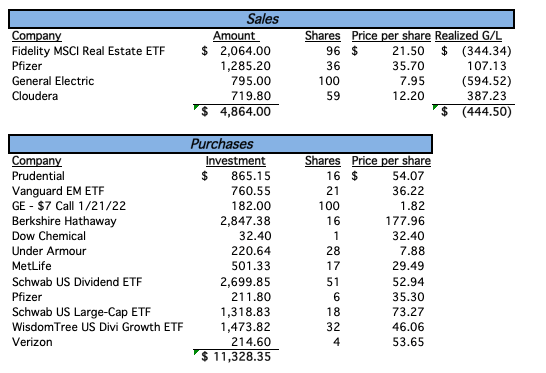Click Price per share header under Purchases
This screenshot has height=373, width=546.
click(391, 161)
